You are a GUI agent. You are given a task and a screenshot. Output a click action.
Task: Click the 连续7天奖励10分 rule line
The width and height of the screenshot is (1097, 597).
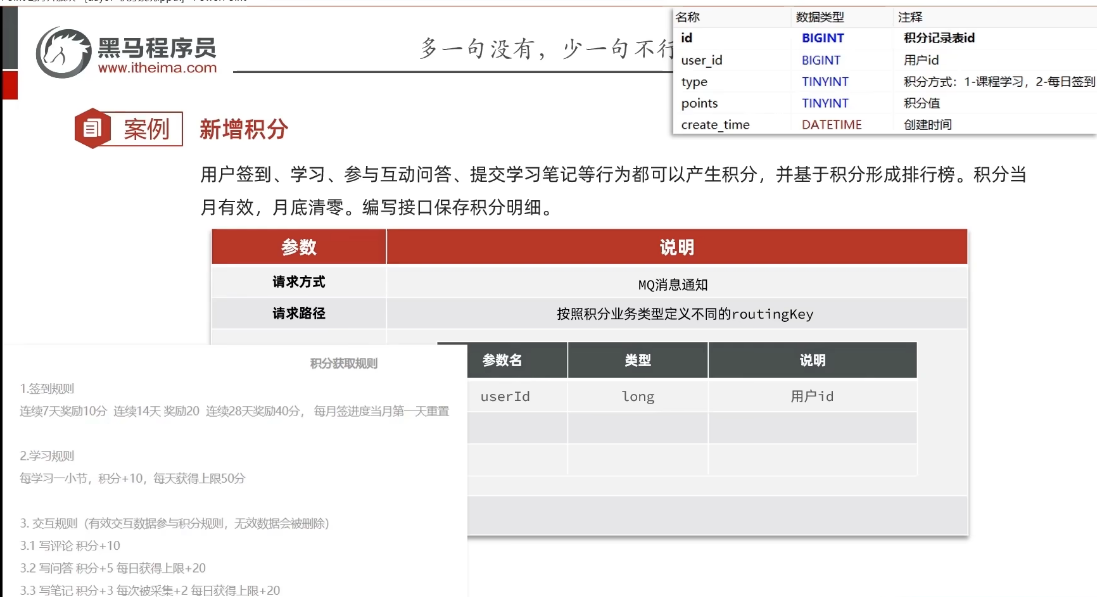(x=234, y=411)
